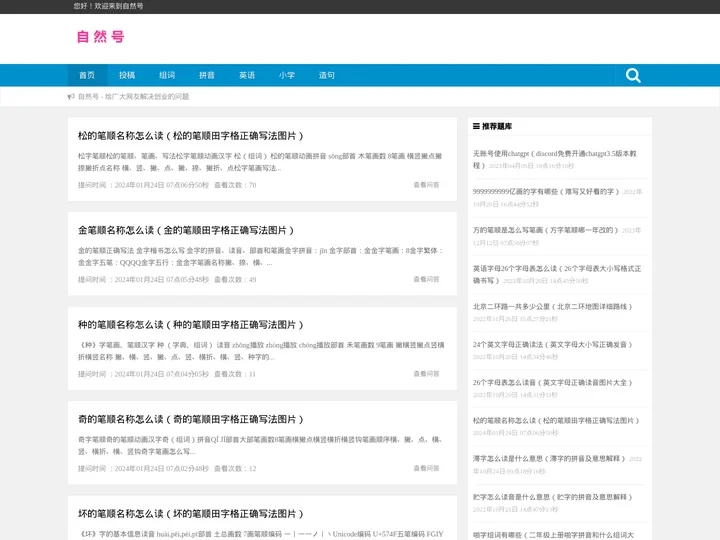Click the search magnifier icon

tap(633, 75)
